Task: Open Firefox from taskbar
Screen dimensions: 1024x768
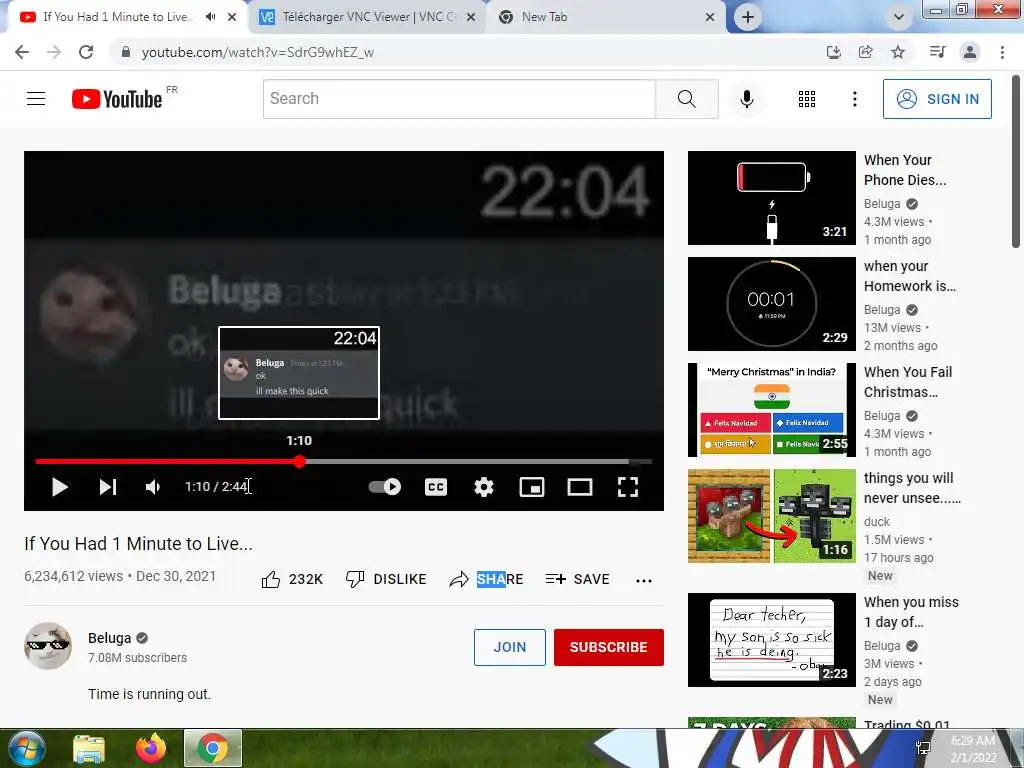Action: [x=151, y=748]
